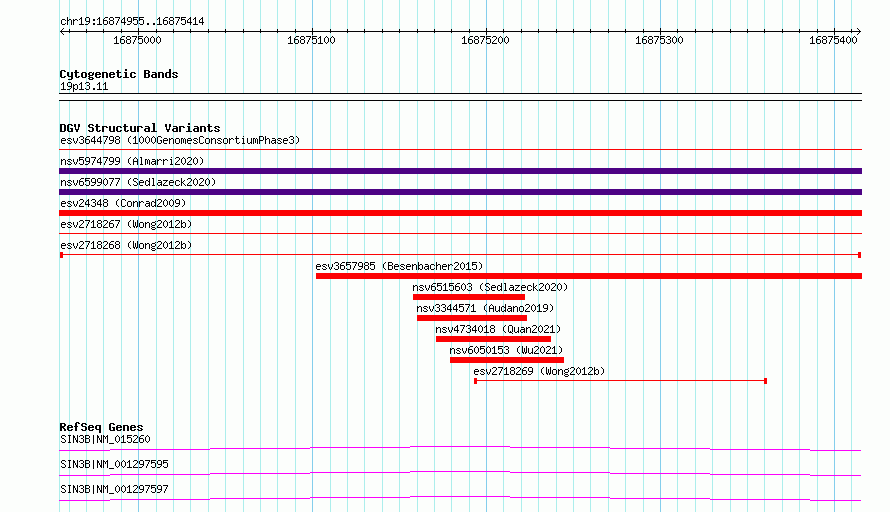Click the 19p13.11 band label

(84, 86)
